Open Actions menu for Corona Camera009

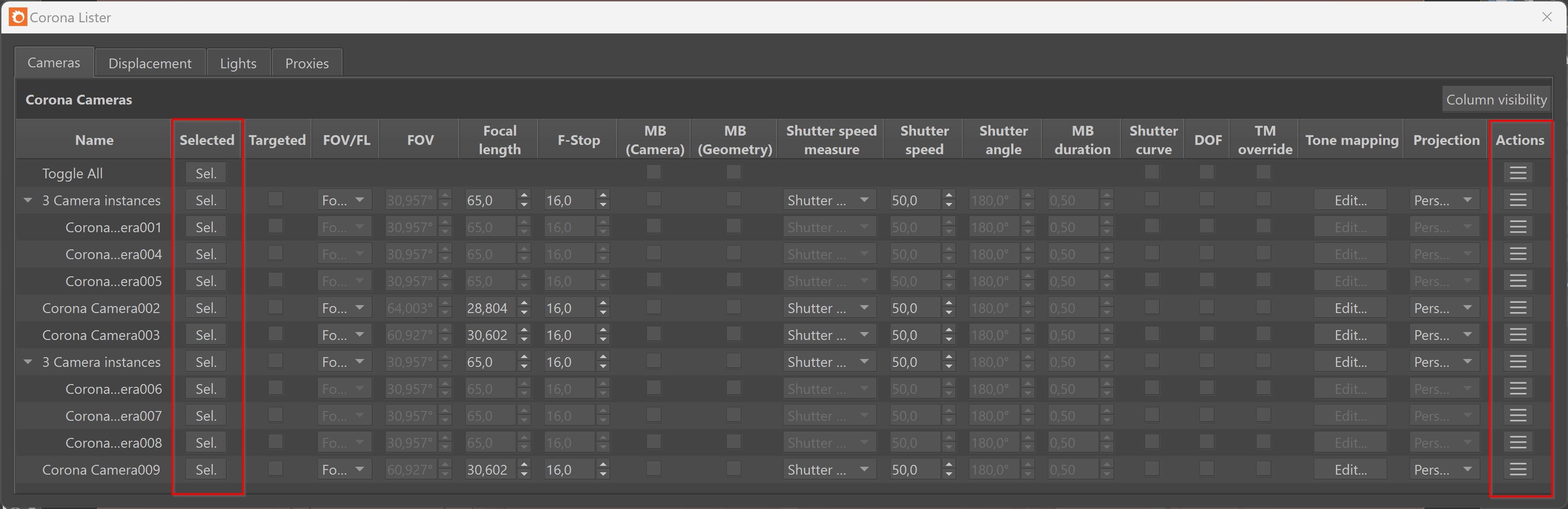[x=1517, y=470]
